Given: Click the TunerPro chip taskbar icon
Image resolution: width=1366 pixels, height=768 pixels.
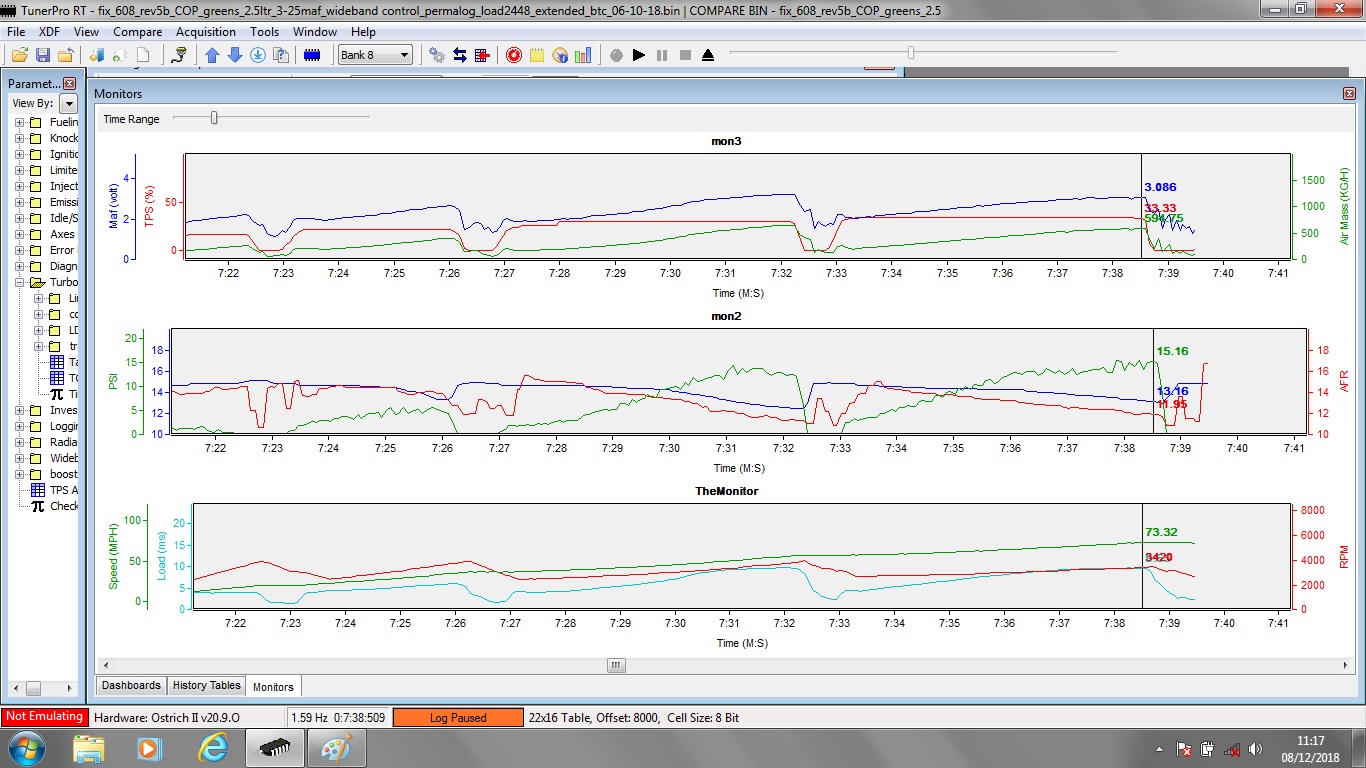Looking at the screenshot, I should pos(273,748).
